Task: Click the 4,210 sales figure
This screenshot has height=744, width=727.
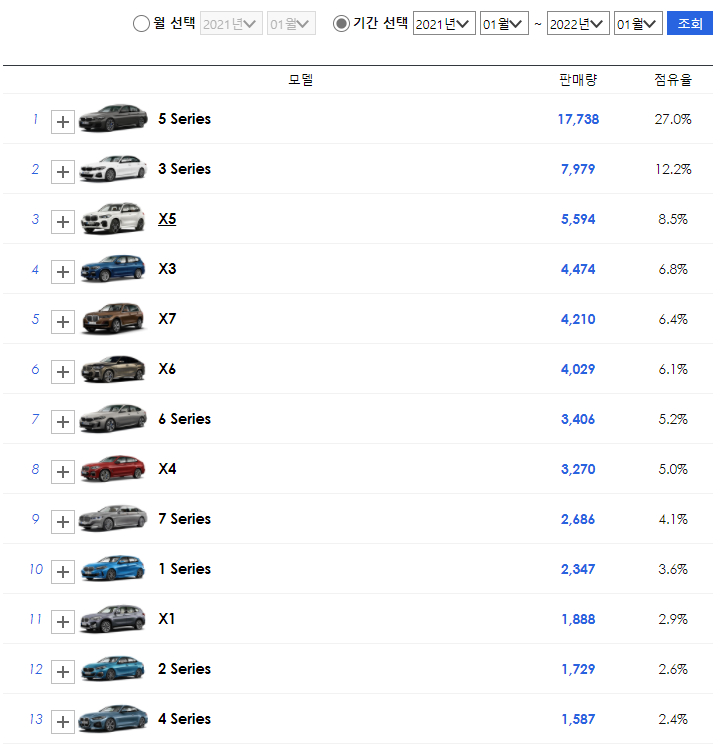Action: 578,319
